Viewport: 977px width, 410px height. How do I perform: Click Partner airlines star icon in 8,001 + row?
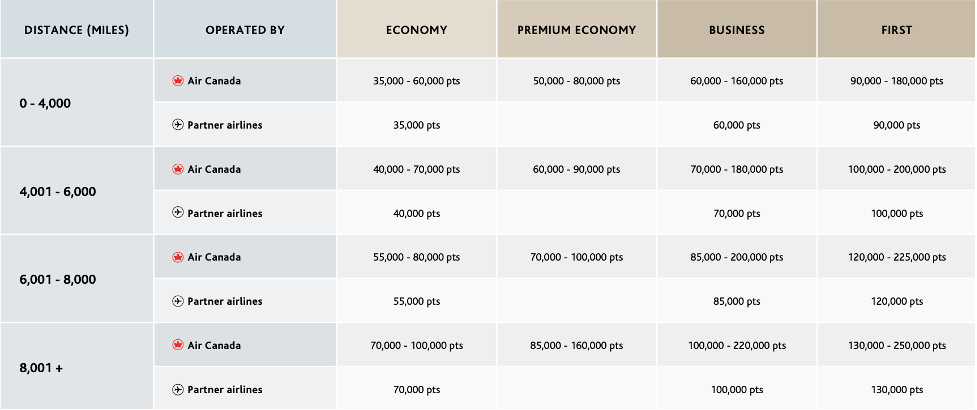point(178,389)
